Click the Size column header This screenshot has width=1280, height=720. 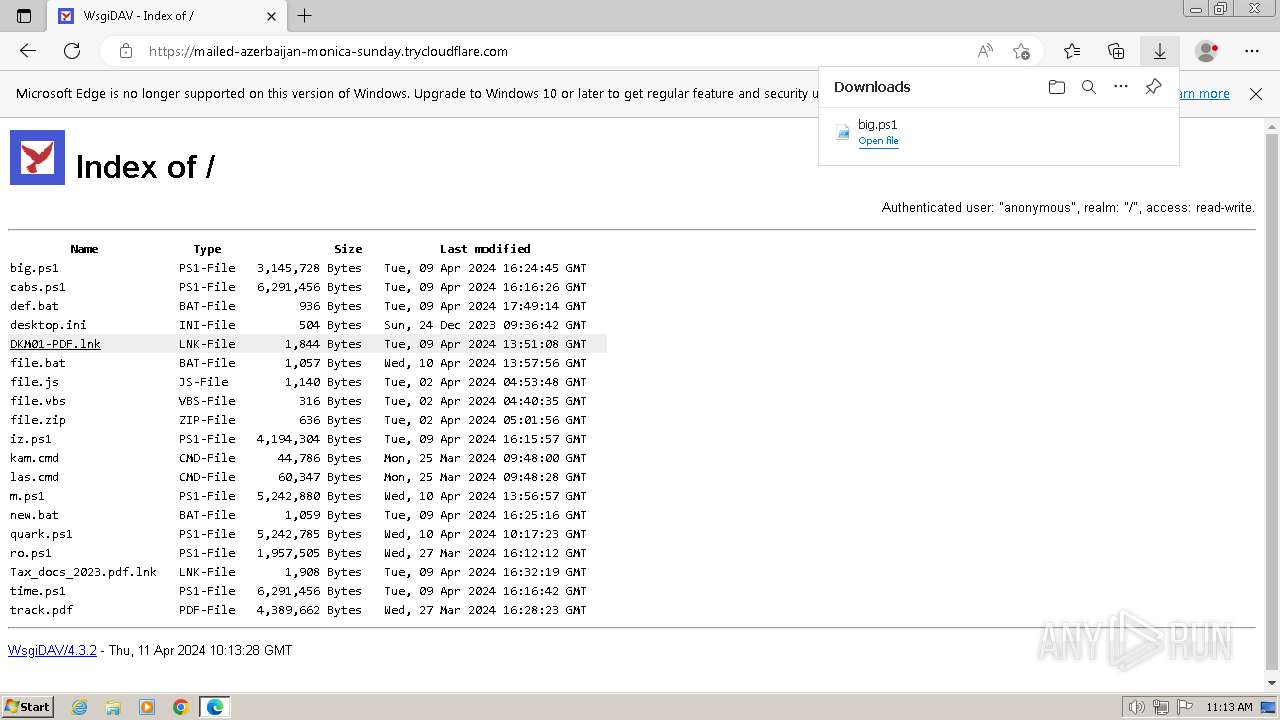tap(348, 249)
